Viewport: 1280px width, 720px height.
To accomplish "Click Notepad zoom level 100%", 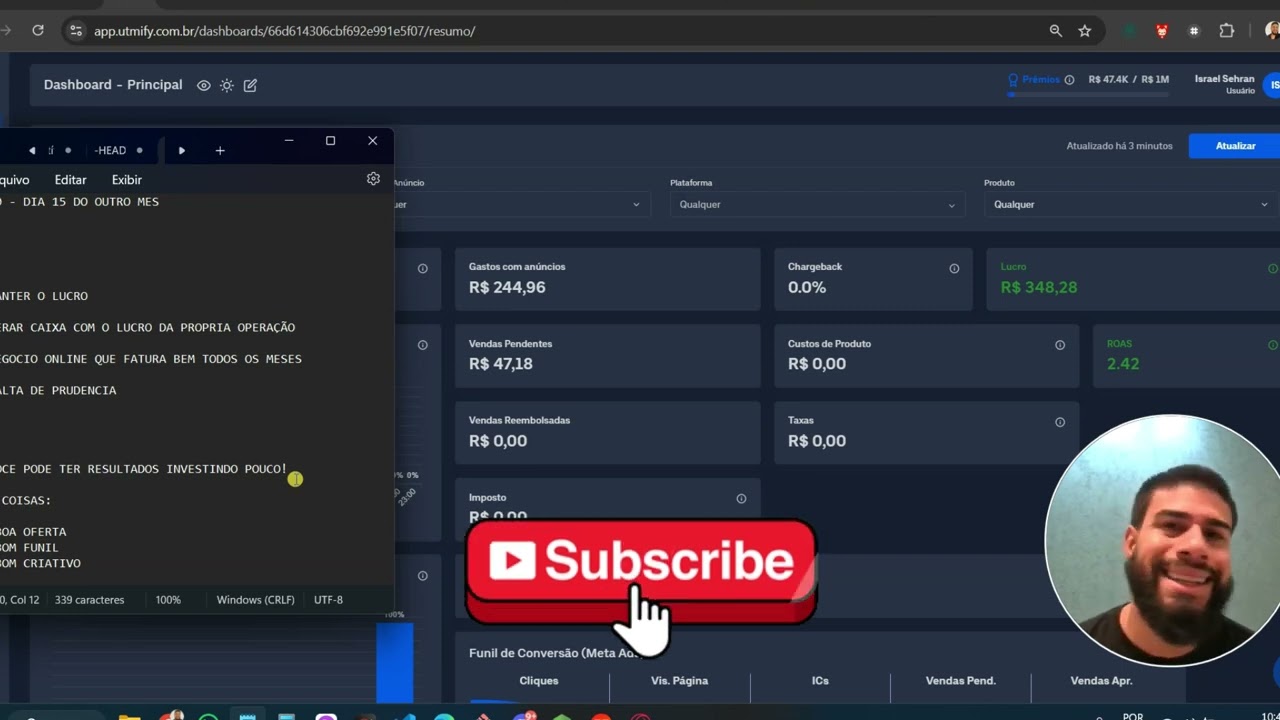I will [x=168, y=600].
